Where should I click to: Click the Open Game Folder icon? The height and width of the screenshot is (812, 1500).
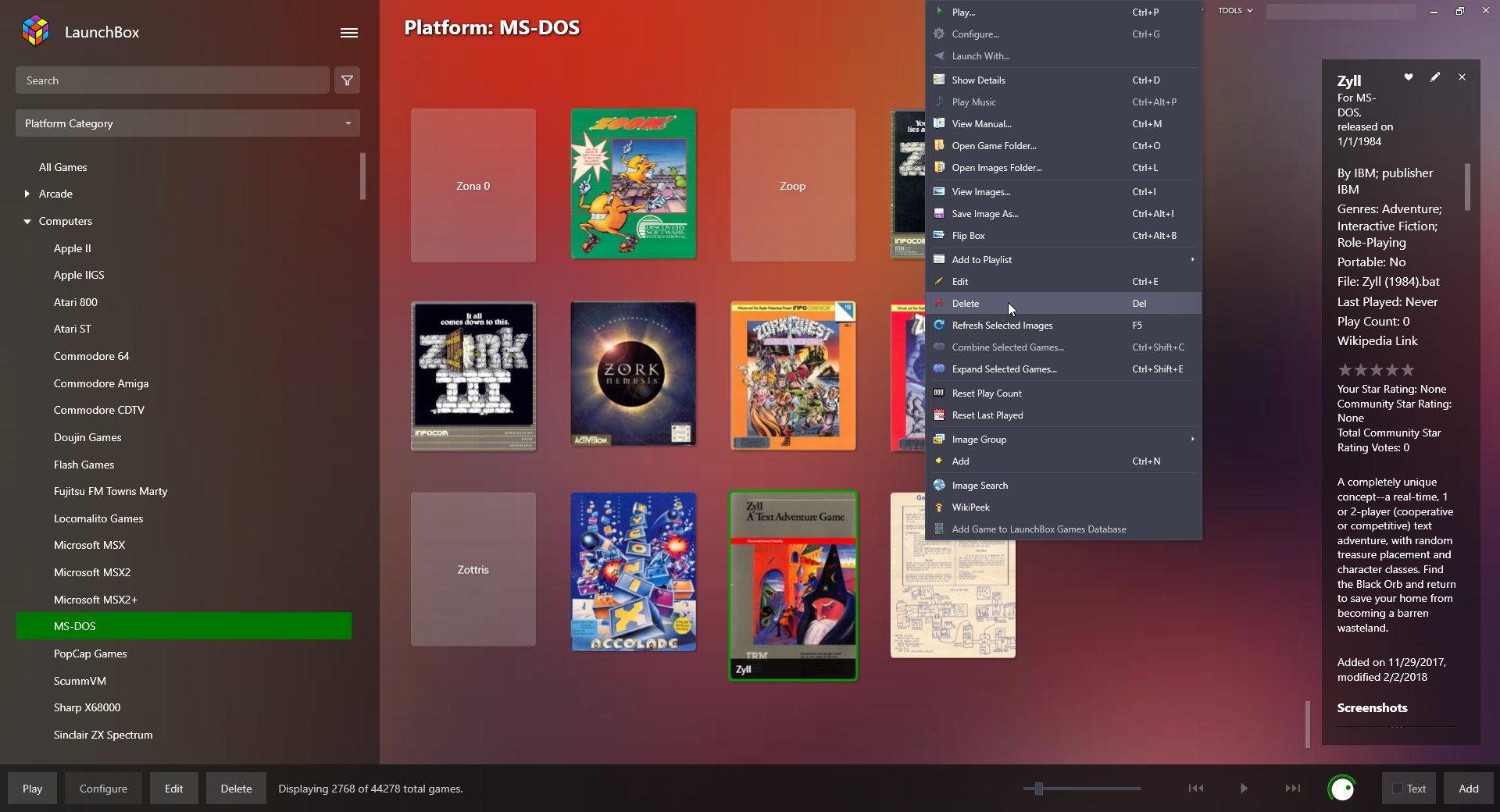tap(939, 145)
